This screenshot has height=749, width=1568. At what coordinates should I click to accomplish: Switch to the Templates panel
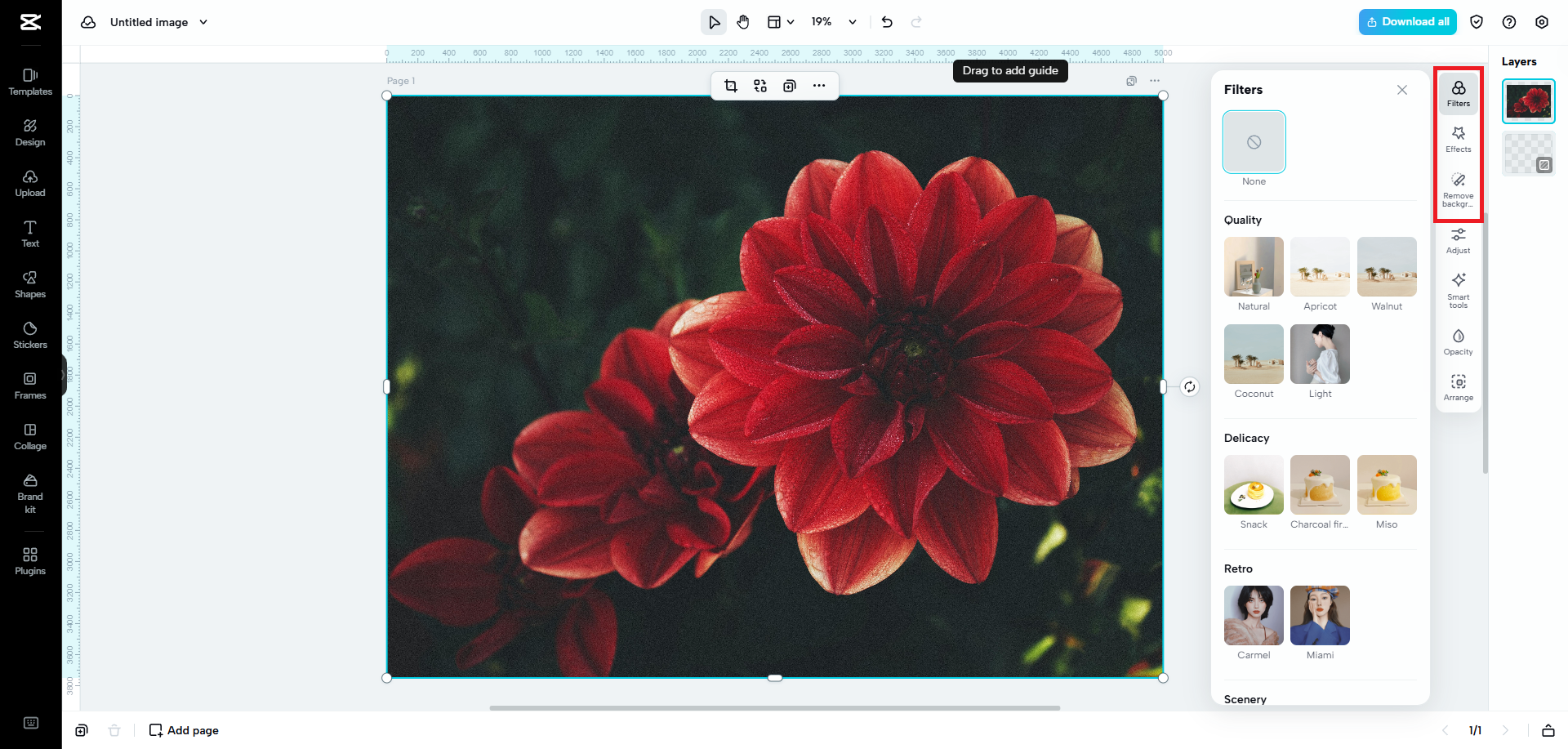pos(29,82)
